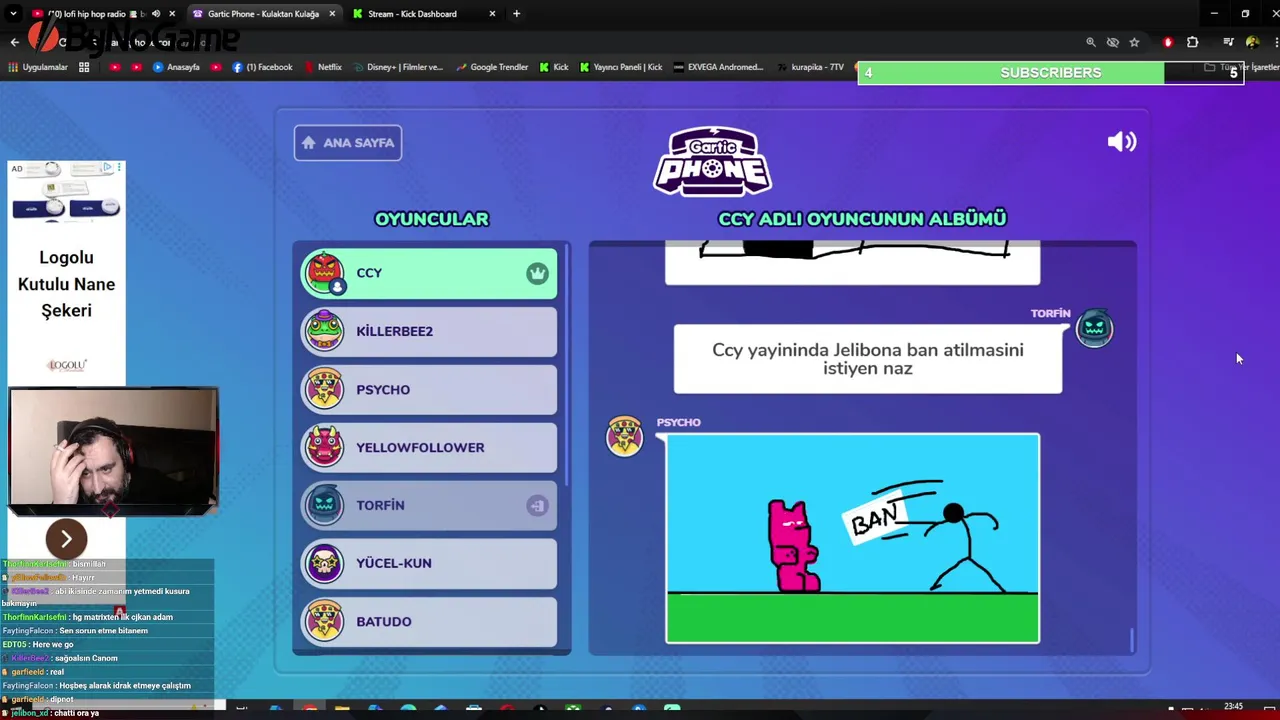Screen dimensions: 1280x720
Task: Click the streamer webcam overlay
Action: point(113,451)
